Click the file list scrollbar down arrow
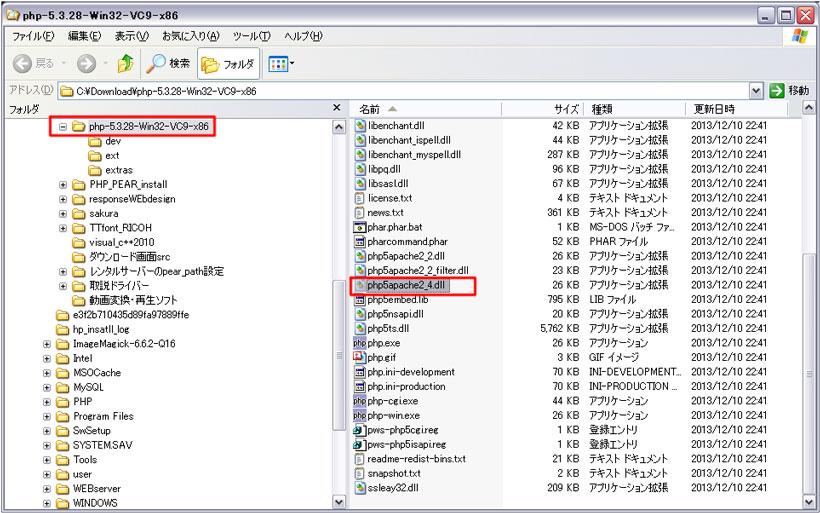This screenshot has height=513, width=820. pos(808,502)
